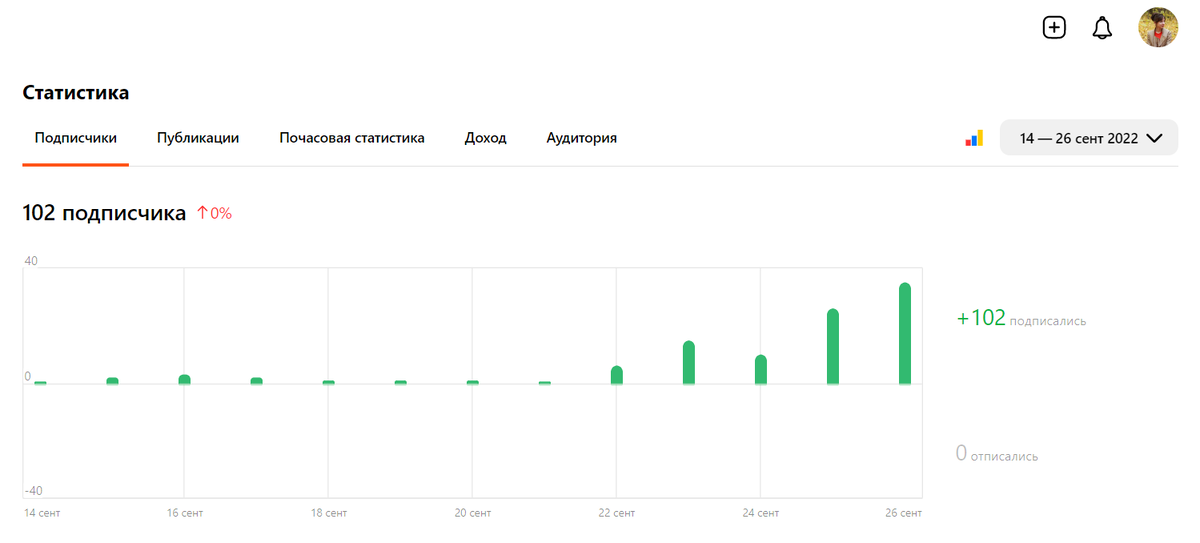This screenshot has width=1200, height=543.
Task: Open notifications via the bell icon
Action: coord(1102,28)
